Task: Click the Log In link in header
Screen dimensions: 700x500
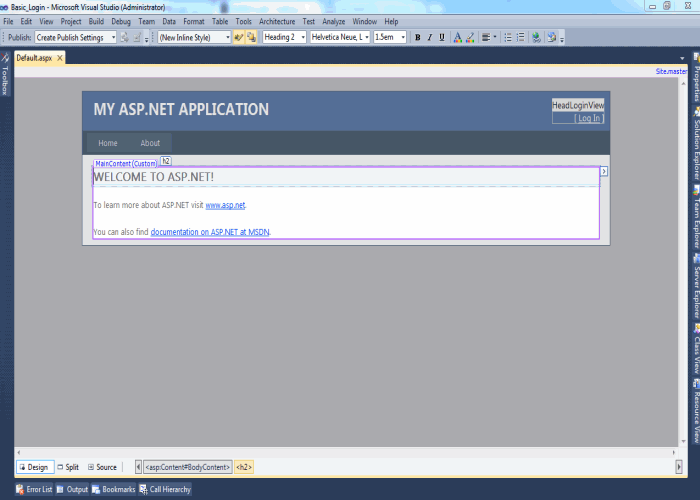Action: [589, 118]
